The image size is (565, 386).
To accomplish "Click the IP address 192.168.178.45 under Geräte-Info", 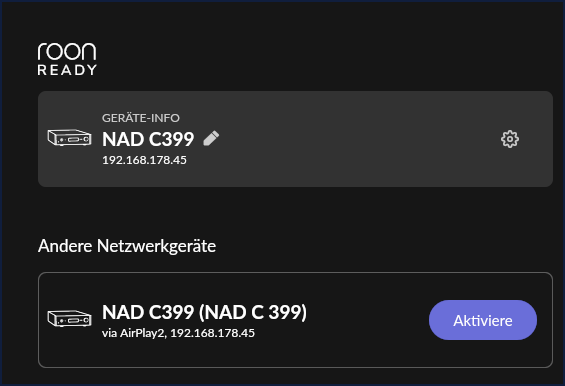I will 144,160.
